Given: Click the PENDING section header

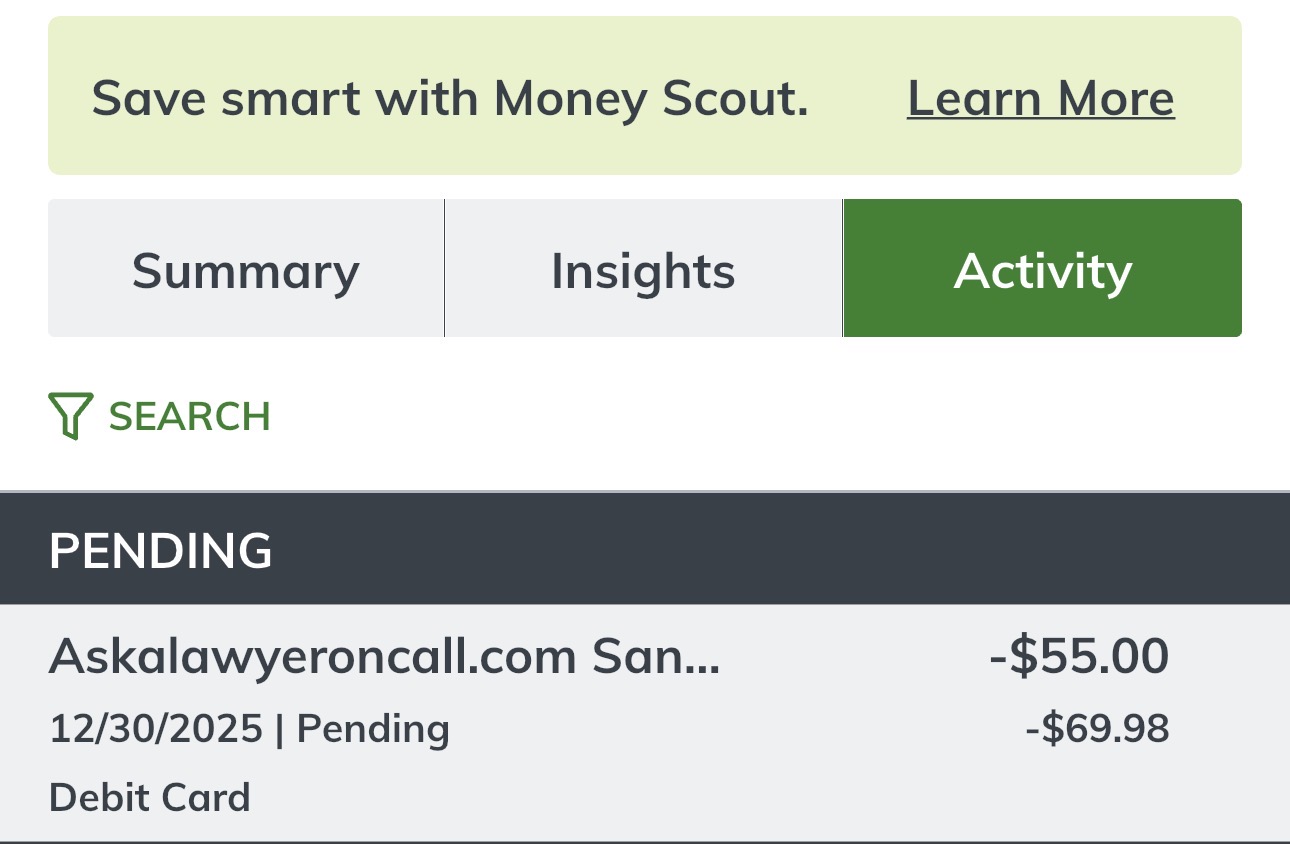Looking at the screenshot, I should pyautogui.click(x=160, y=550).
